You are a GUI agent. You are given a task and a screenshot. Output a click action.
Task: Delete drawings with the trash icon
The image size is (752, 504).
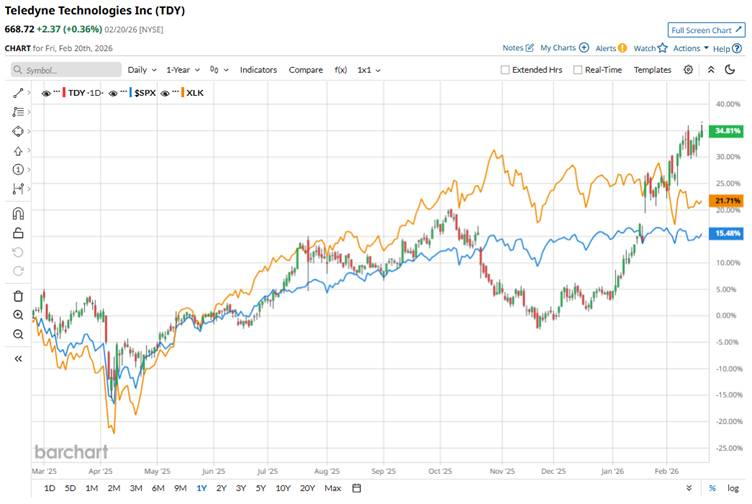pos(18,296)
